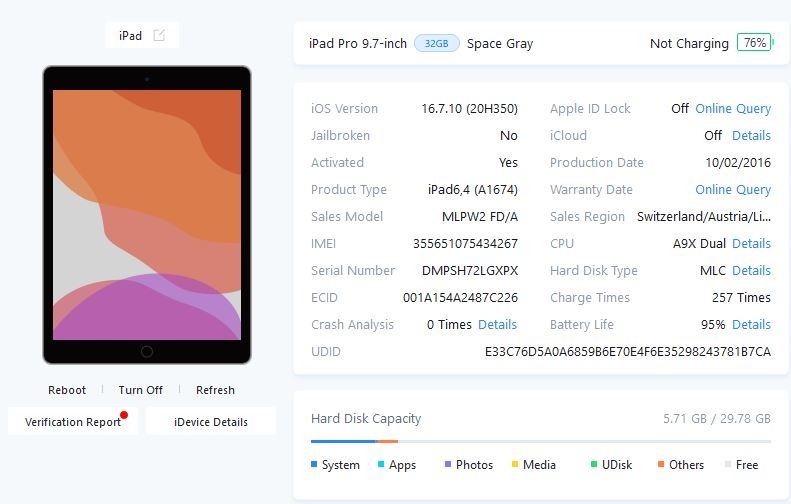The image size is (791, 504).
Task: Click Production Date value 10/02/2016
Action: coord(738,162)
